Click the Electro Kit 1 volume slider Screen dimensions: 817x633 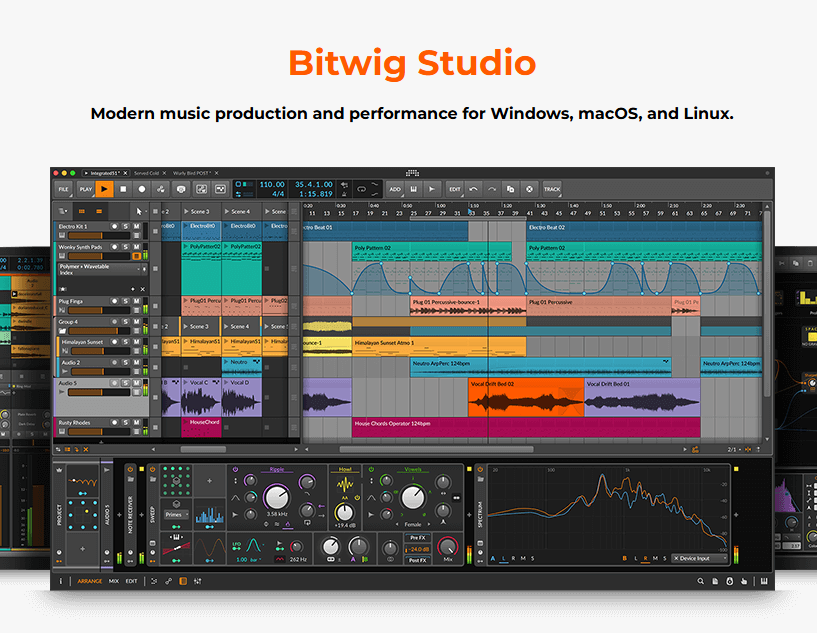pyautogui.click(x=99, y=235)
